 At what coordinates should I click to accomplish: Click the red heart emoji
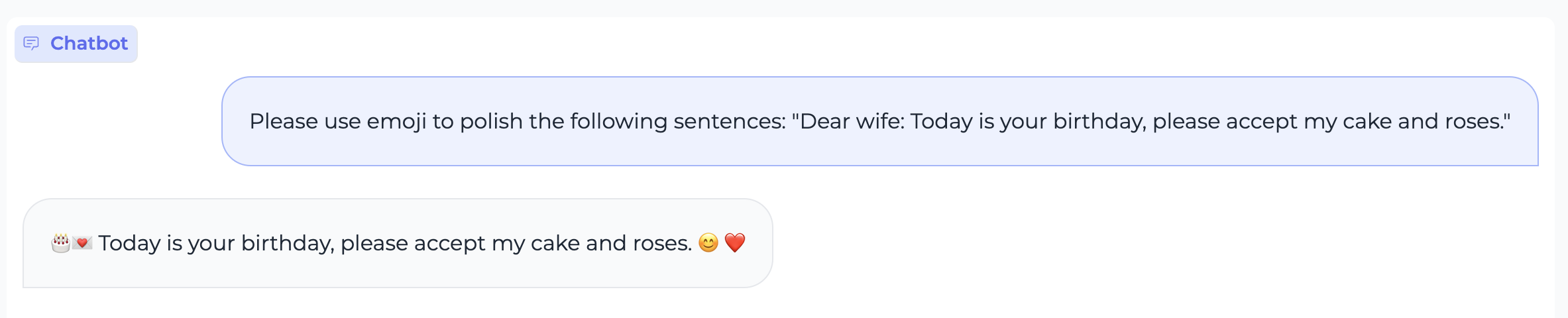[x=735, y=242]
